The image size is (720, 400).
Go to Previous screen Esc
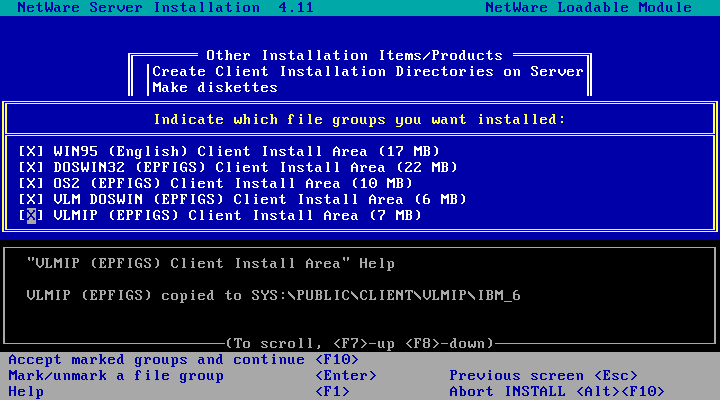[544, 376]
